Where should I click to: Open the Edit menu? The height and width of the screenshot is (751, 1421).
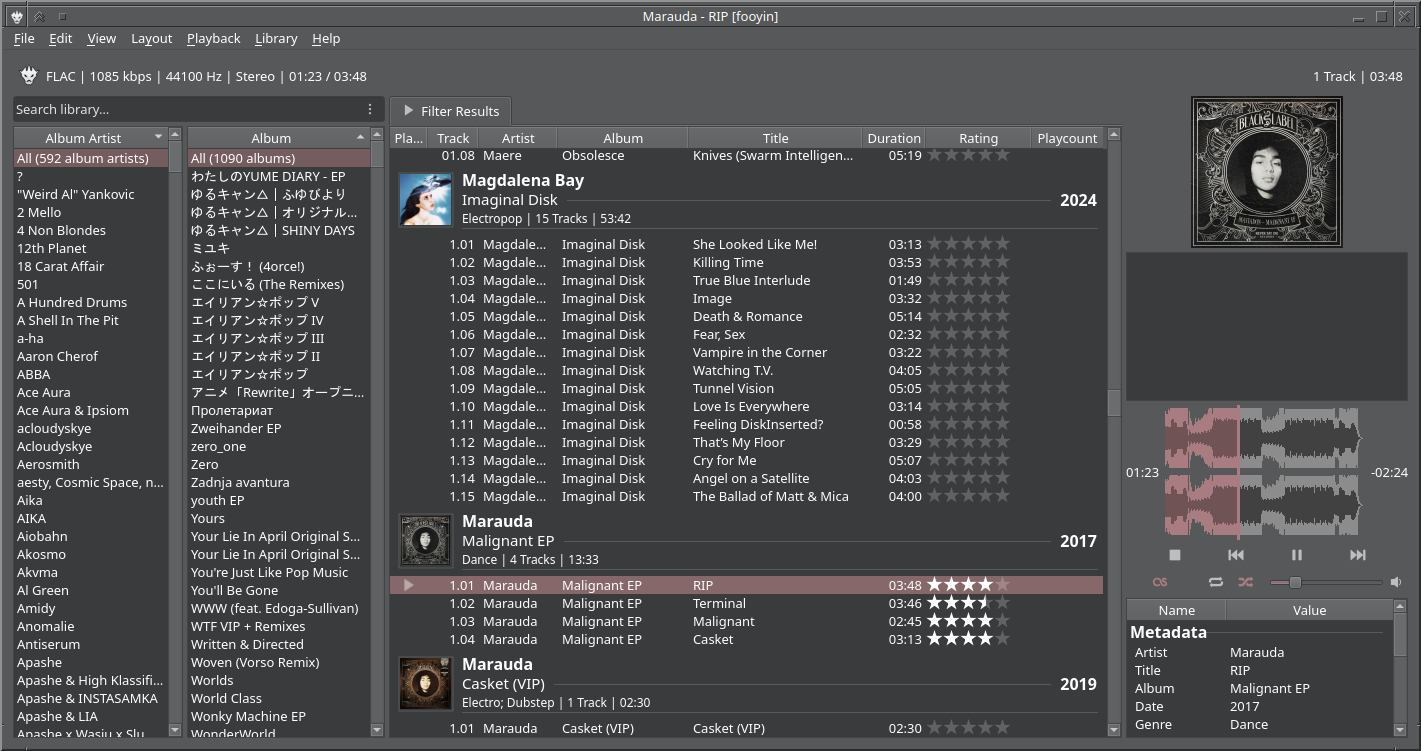tap(61, 38)
